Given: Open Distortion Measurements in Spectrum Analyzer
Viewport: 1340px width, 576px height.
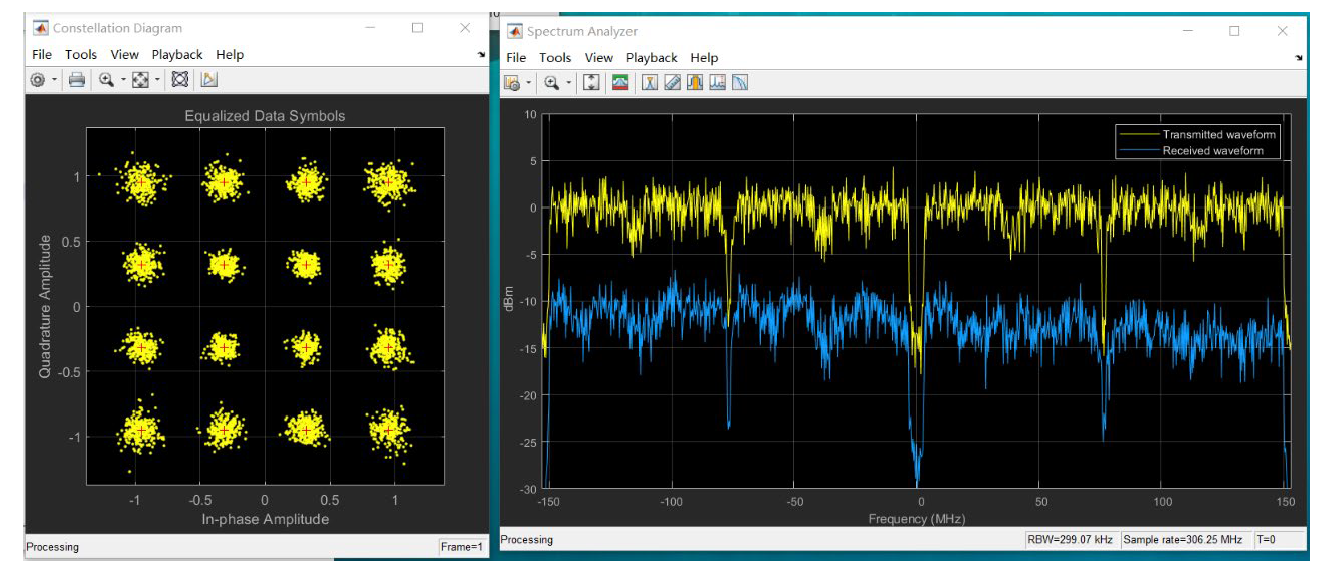Looking at the screenshot, I should [717, 83].
